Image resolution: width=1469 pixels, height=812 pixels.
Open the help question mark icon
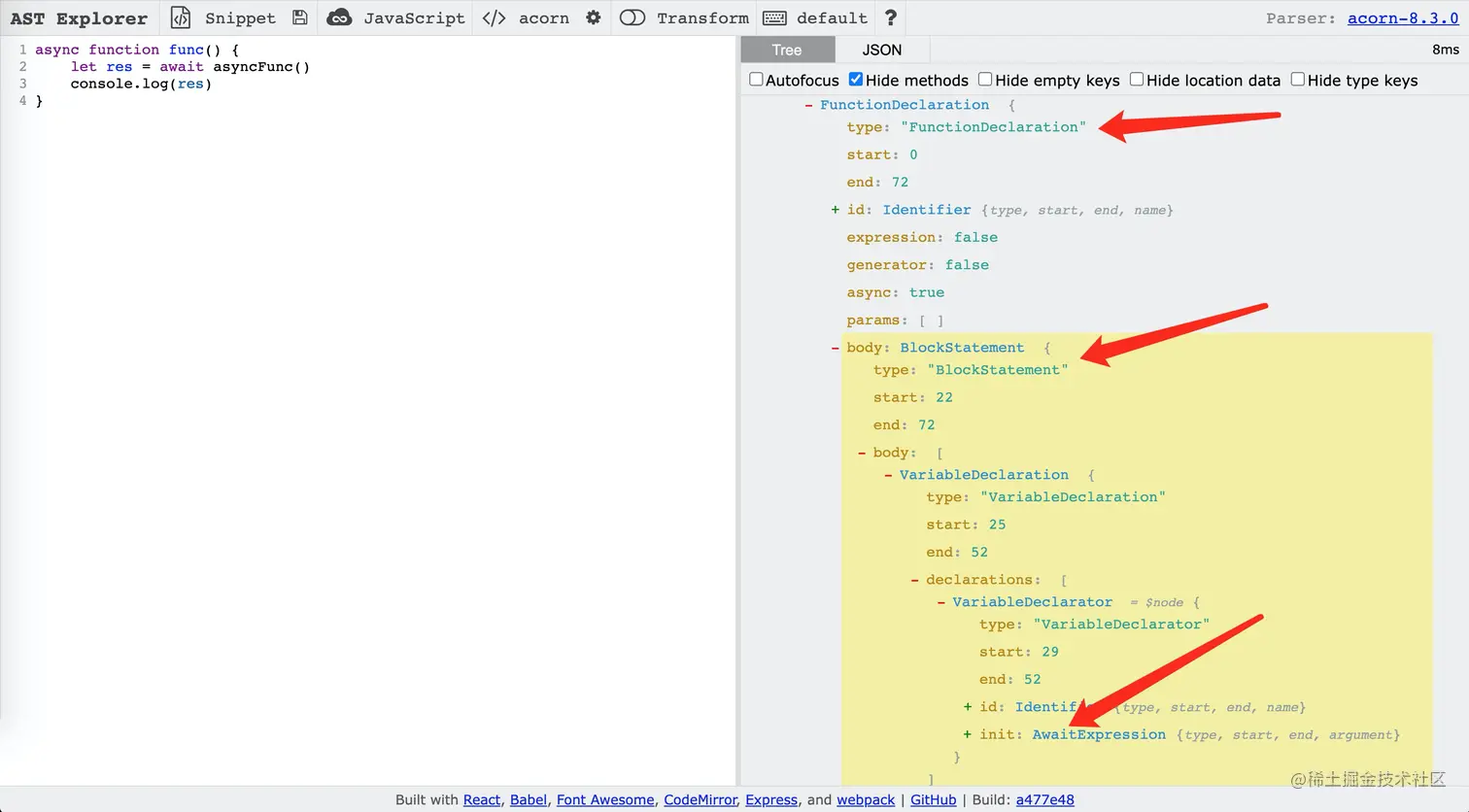click(891, 17)
